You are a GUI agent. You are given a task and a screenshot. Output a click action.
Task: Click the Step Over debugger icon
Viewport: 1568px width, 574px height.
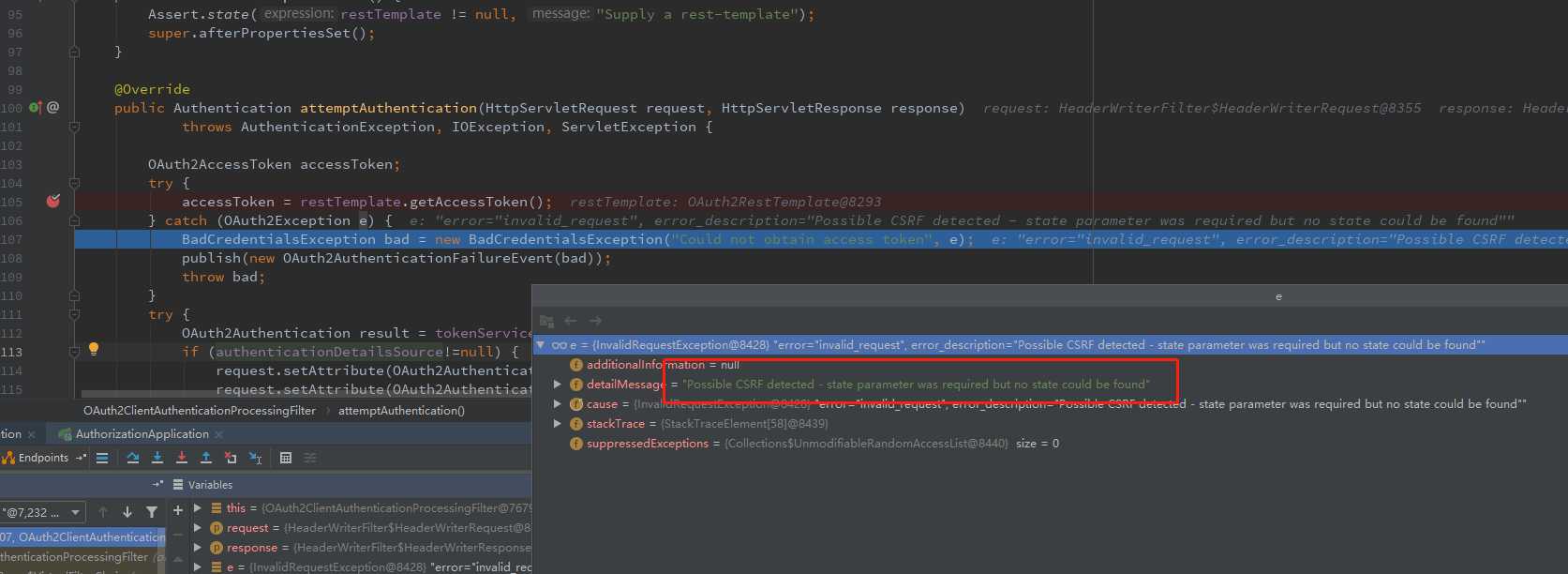[x=133, y=458]
